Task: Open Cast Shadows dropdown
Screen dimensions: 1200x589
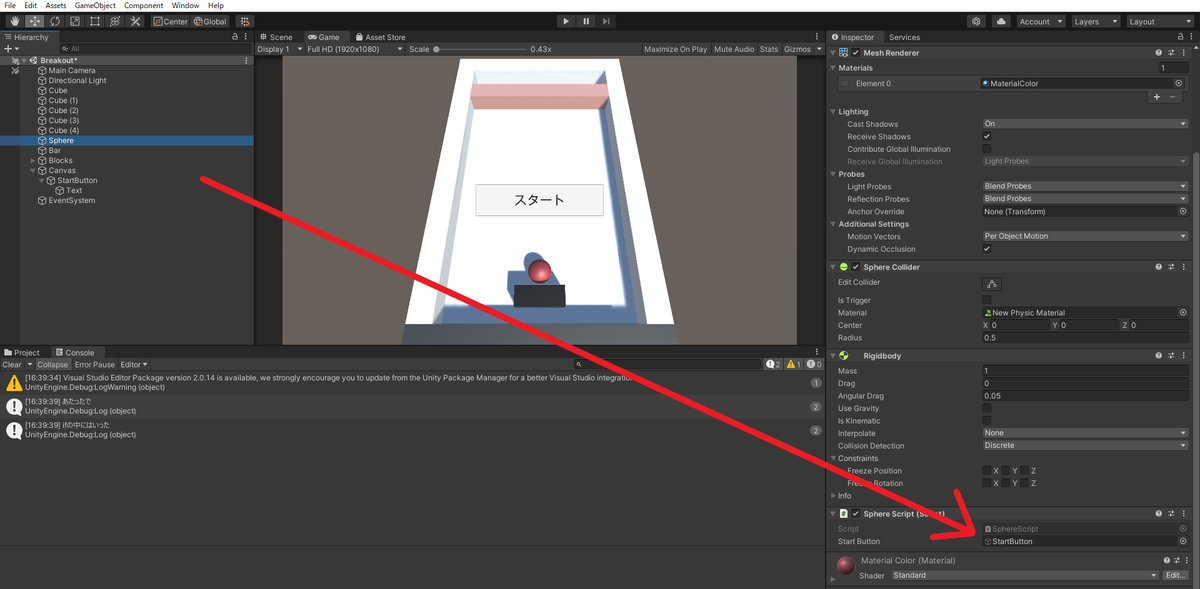Action: (1085, 124)
